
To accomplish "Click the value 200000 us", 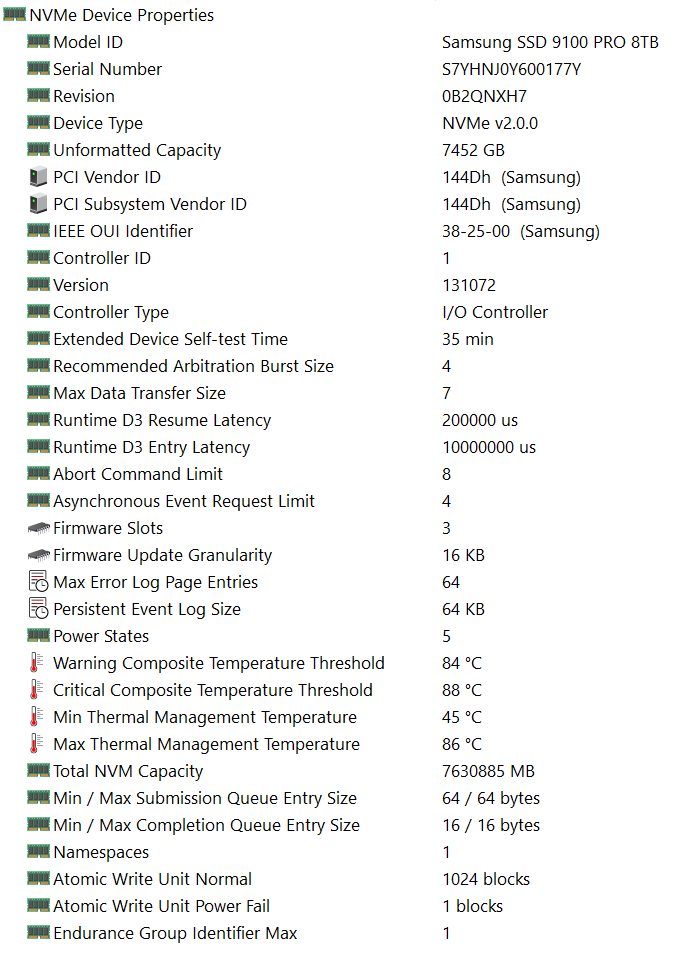I will [x=480, y=420].
